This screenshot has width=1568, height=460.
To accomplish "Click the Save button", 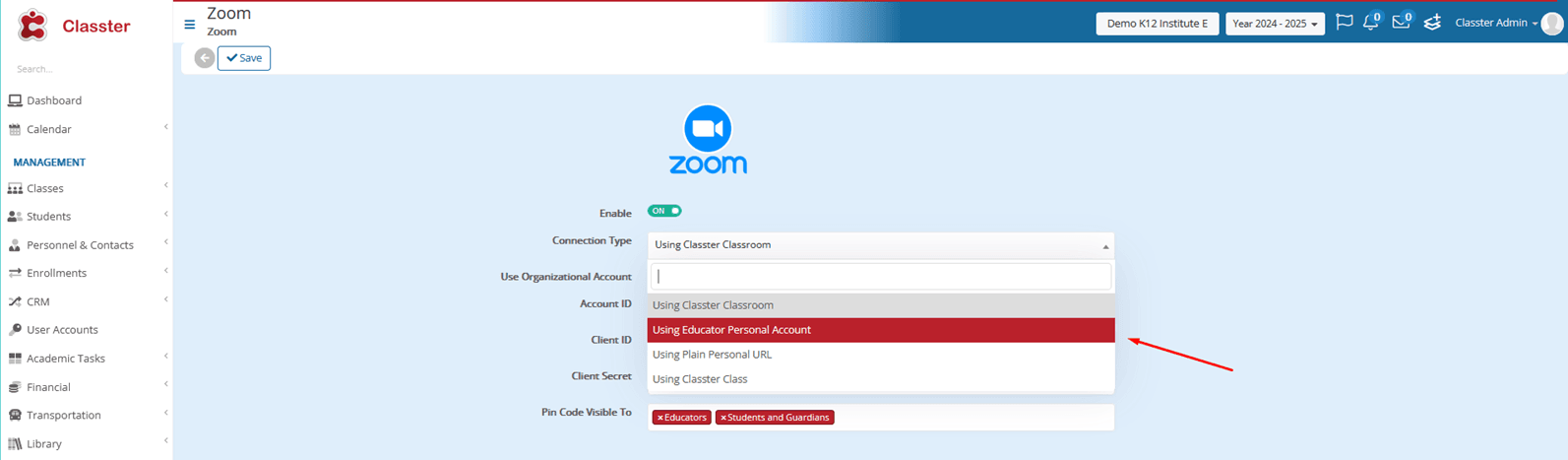I will point(244,58).
